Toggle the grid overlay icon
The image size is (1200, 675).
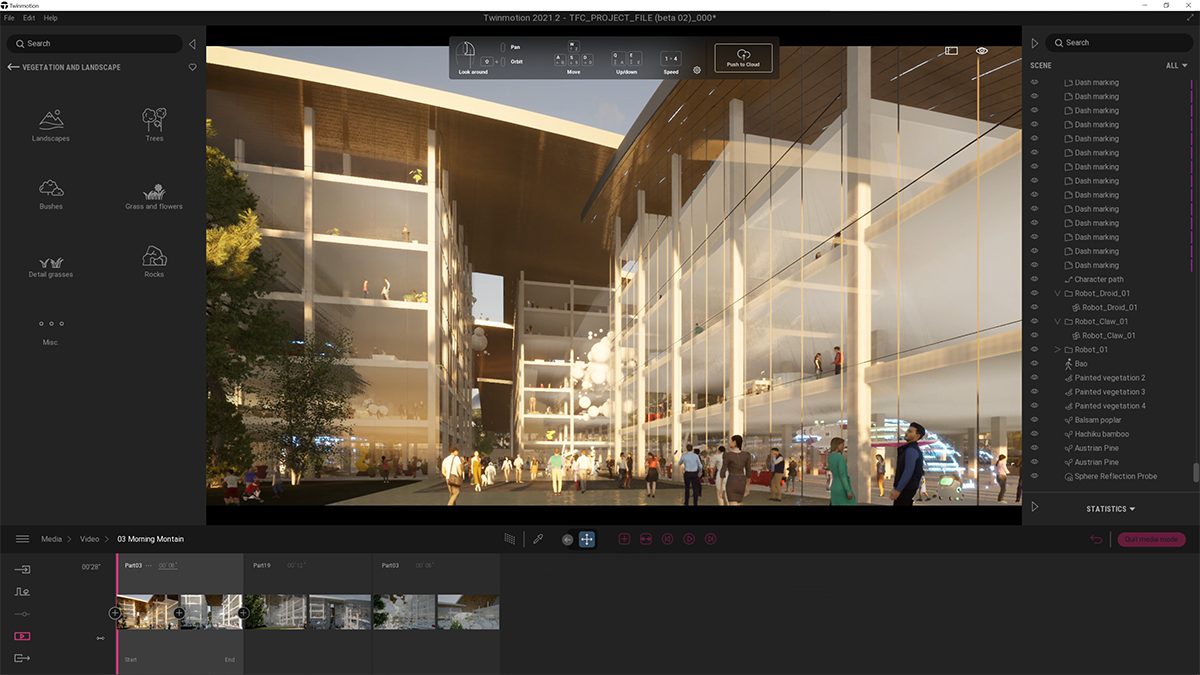pos(509,539)
